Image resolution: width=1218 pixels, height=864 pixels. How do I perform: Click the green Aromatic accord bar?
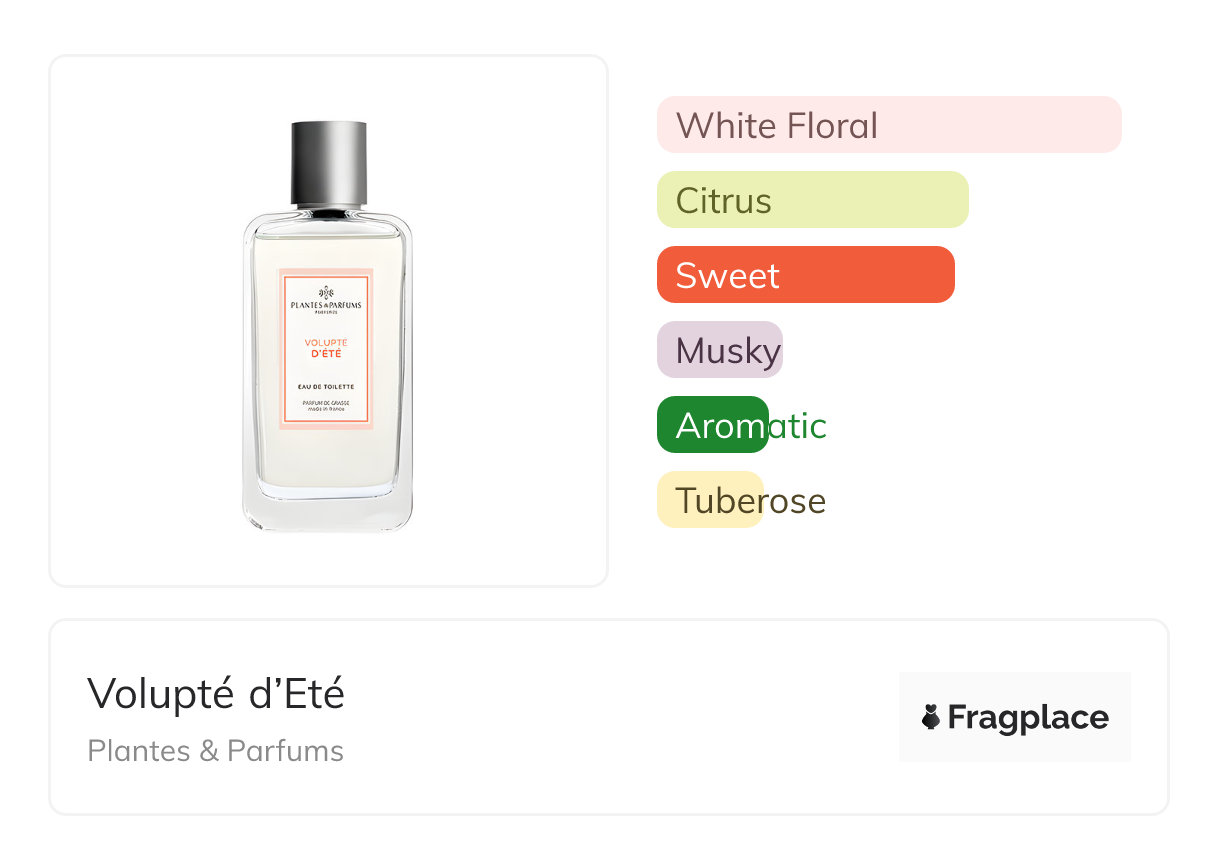point(712,425)
